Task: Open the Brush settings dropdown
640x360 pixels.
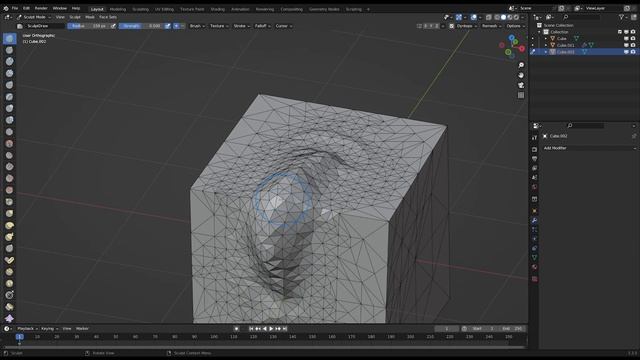Action: (197, 26)
